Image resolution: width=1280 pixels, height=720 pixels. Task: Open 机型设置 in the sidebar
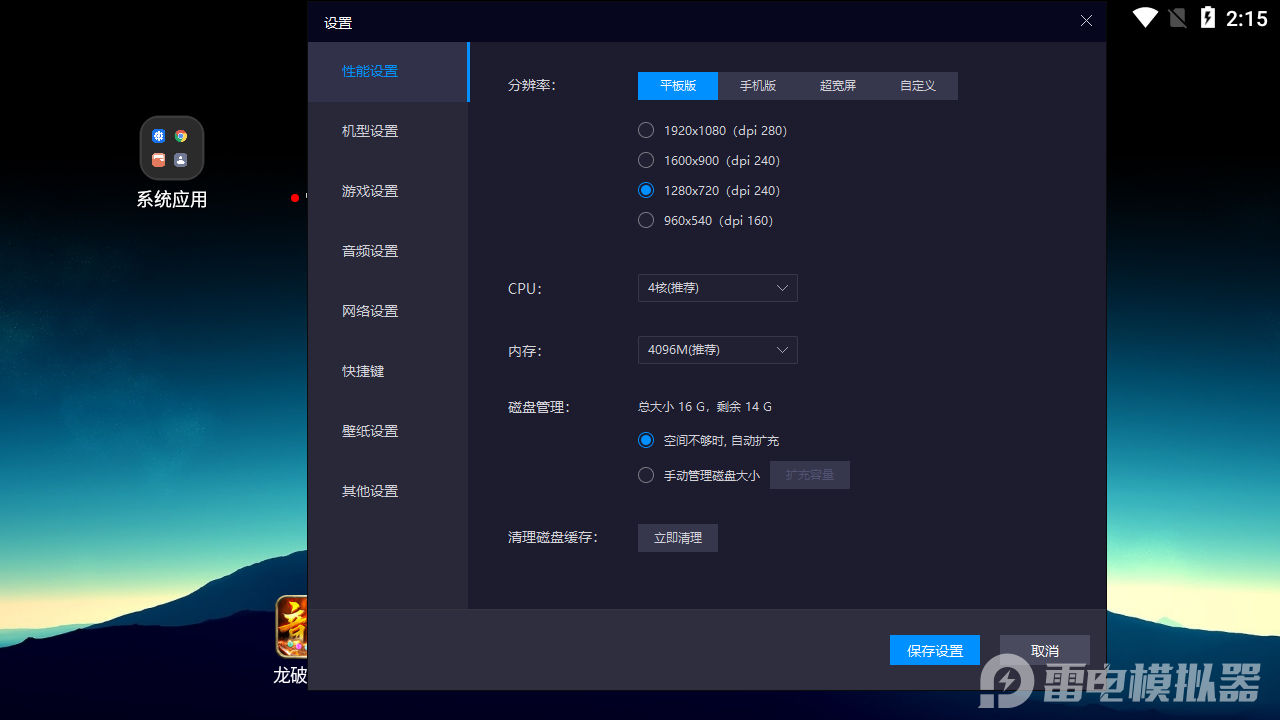[x=388, y=131]
